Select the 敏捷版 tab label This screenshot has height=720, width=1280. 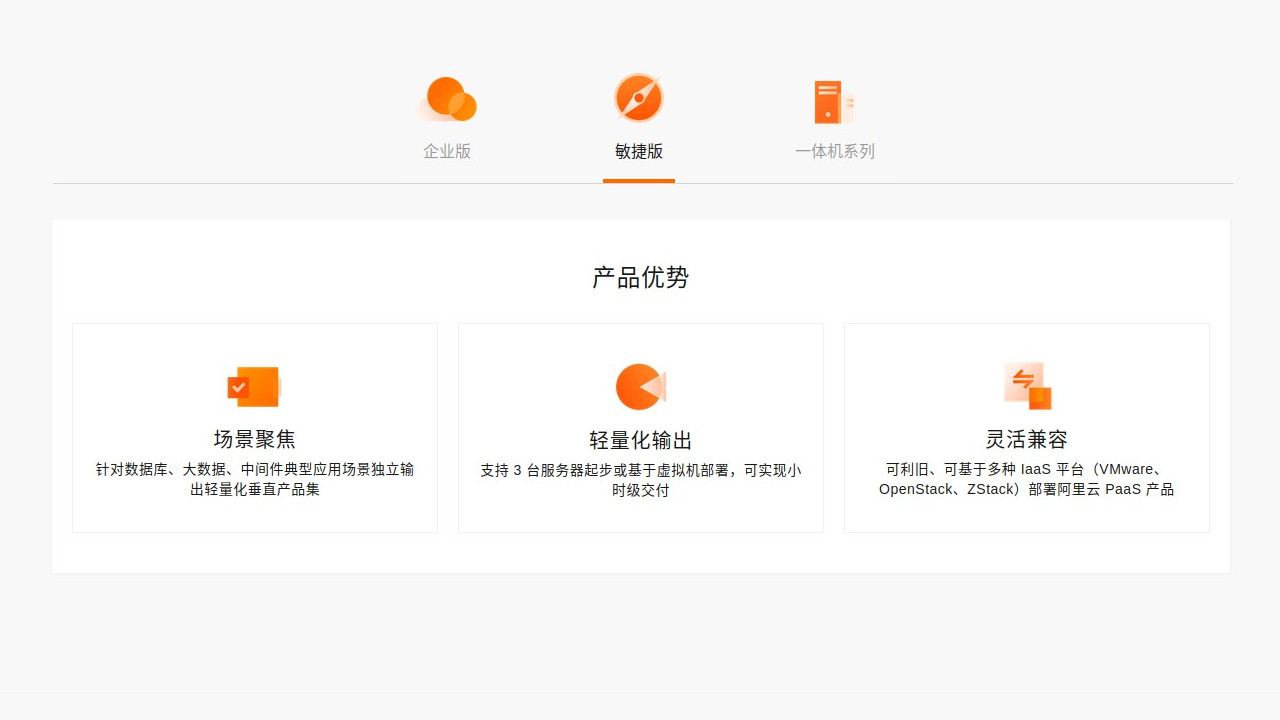point(639,152)
